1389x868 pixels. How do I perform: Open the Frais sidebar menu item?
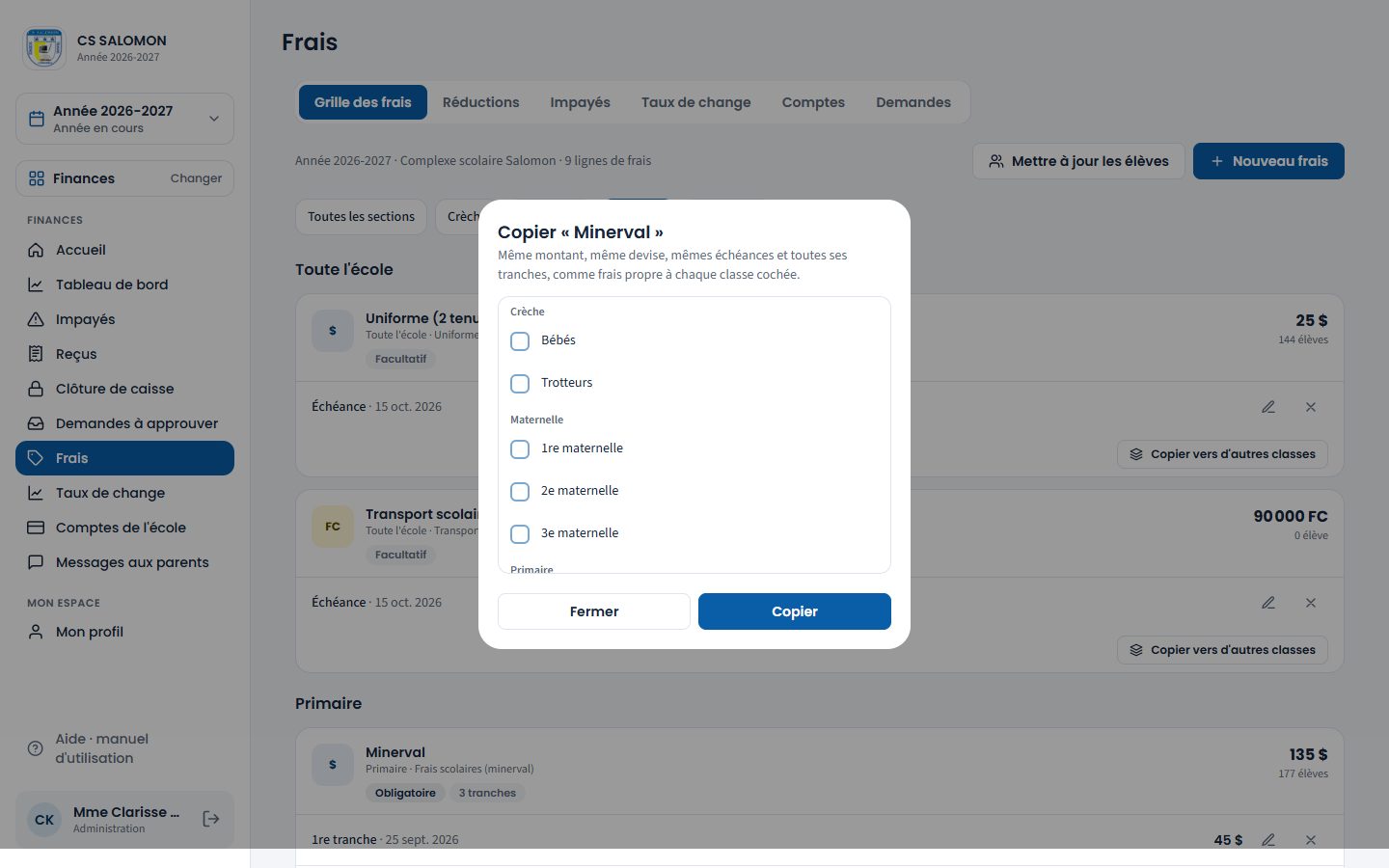(x=124, y=458)
